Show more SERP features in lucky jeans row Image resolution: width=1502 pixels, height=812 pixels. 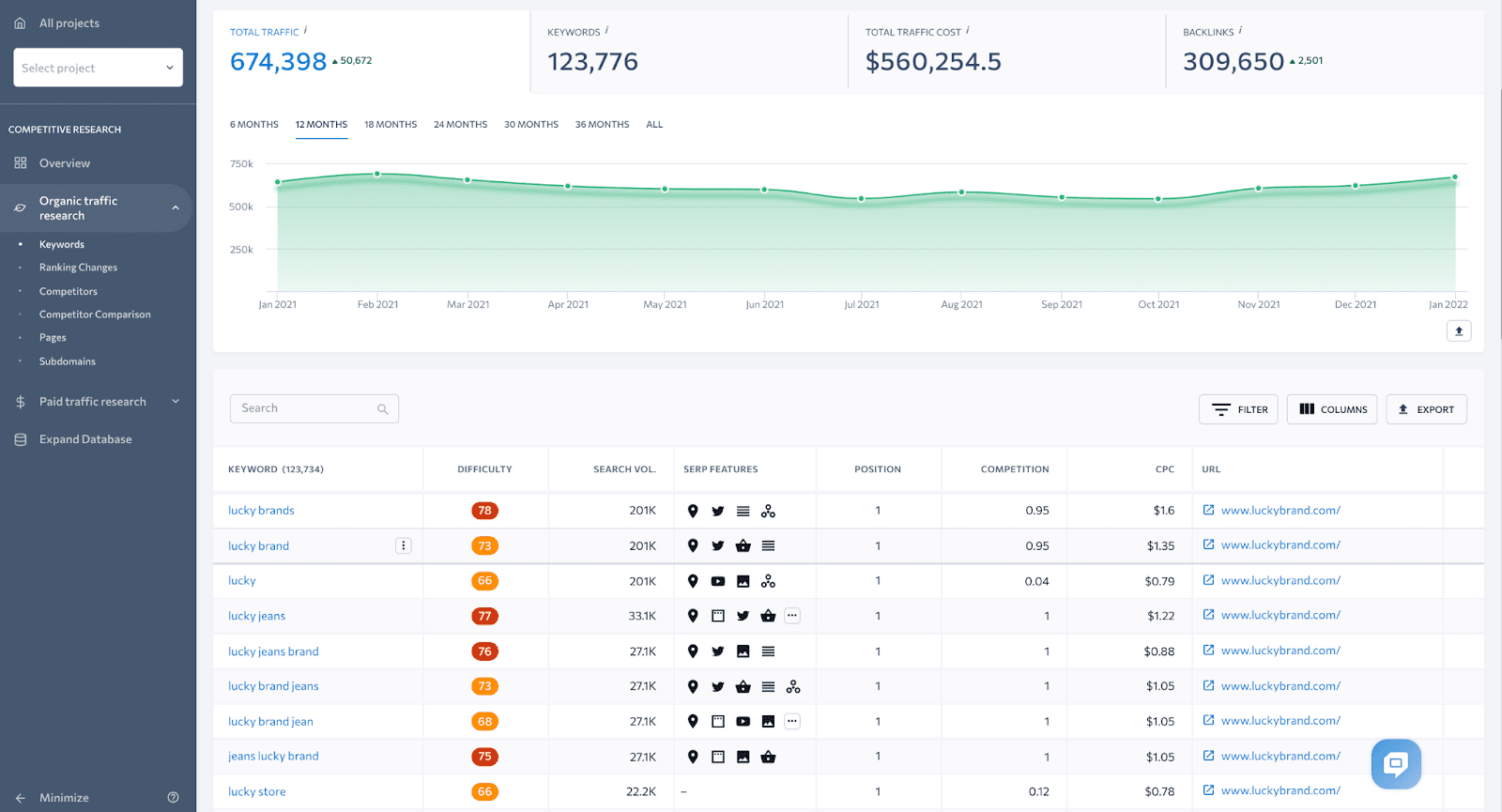(792, 616)
